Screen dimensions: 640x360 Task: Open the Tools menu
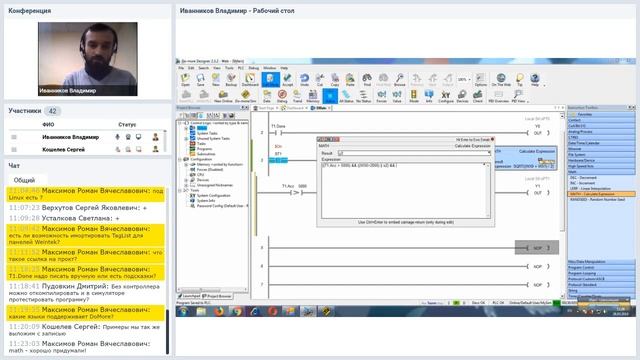(229, 68)
